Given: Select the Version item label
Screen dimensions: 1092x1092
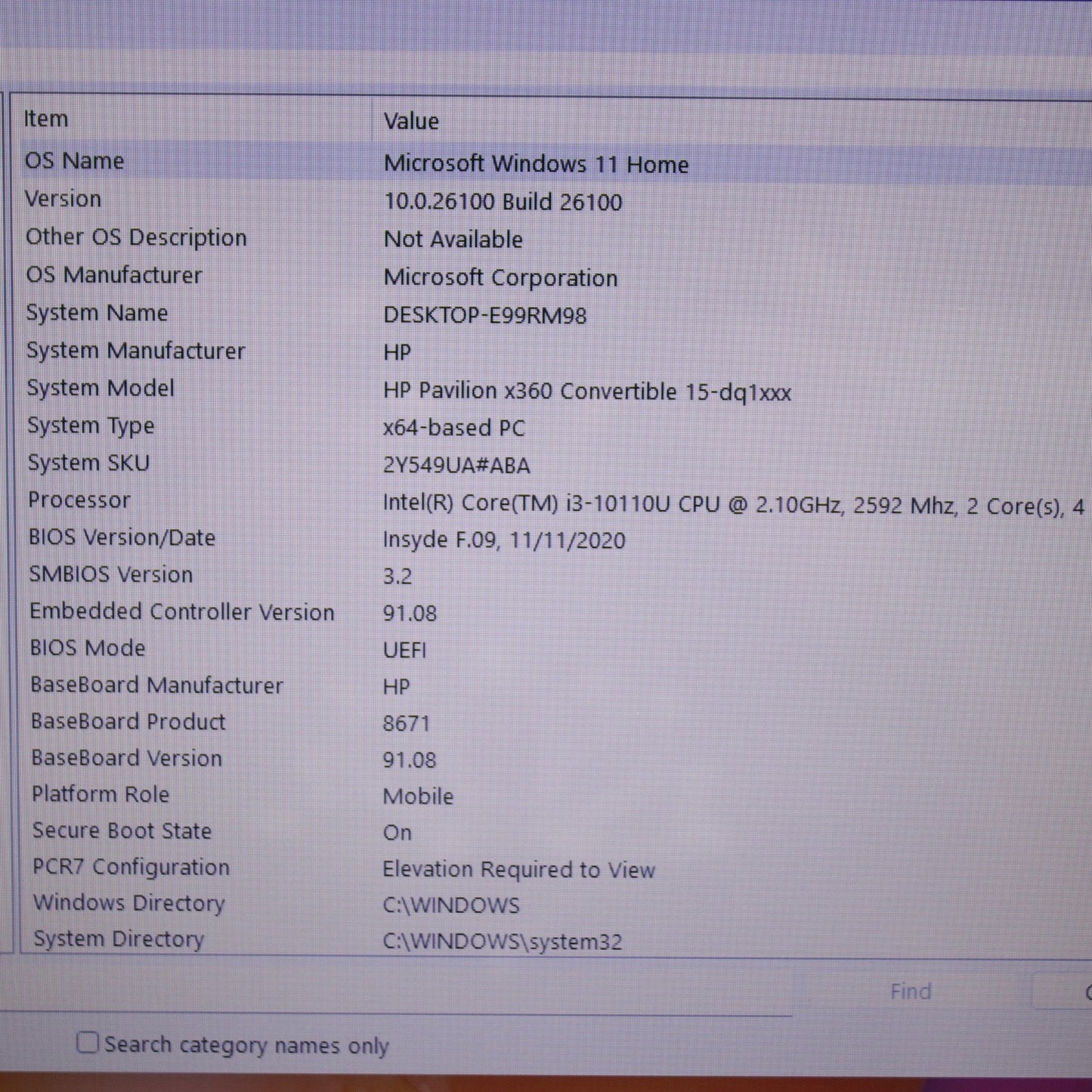Looking at the screenshot, I should pos(63,199).
